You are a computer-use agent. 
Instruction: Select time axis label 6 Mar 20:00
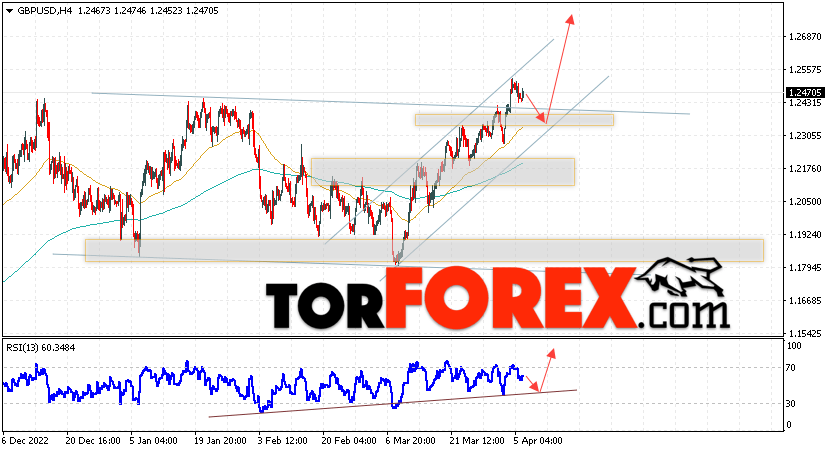(x=410, y=440)
